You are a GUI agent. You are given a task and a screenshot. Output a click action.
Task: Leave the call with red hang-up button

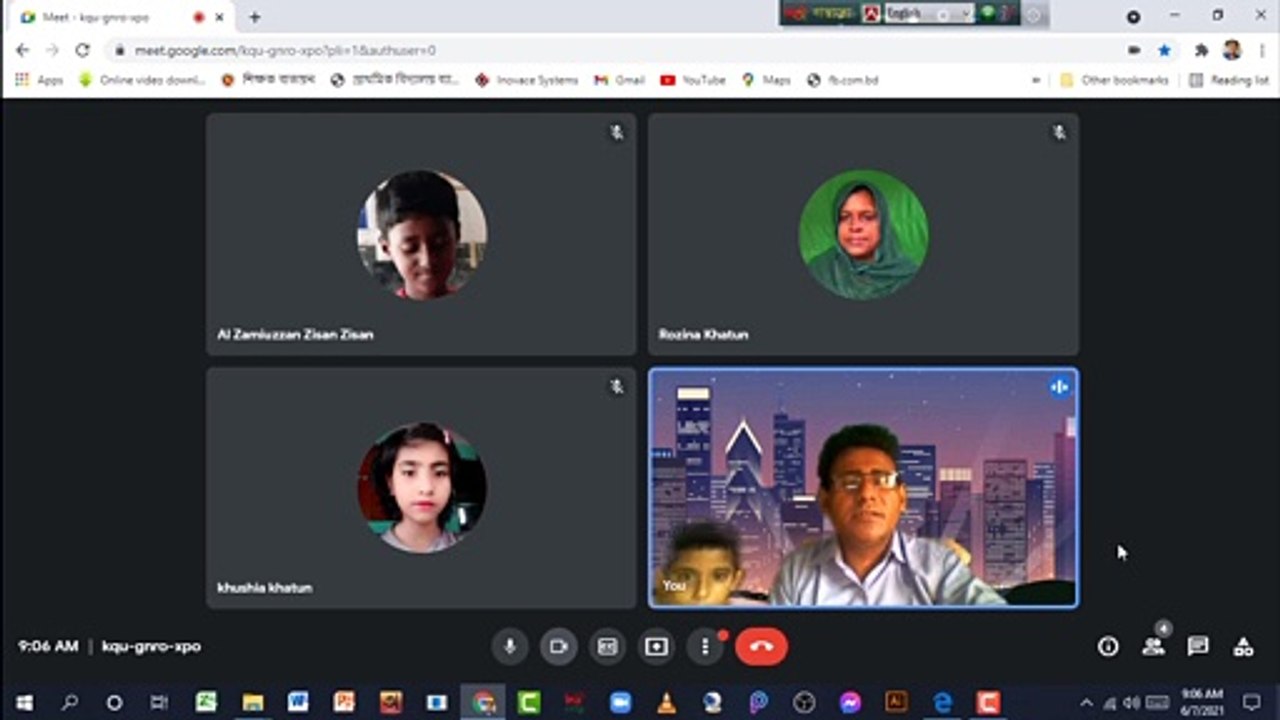click(761, 647)
